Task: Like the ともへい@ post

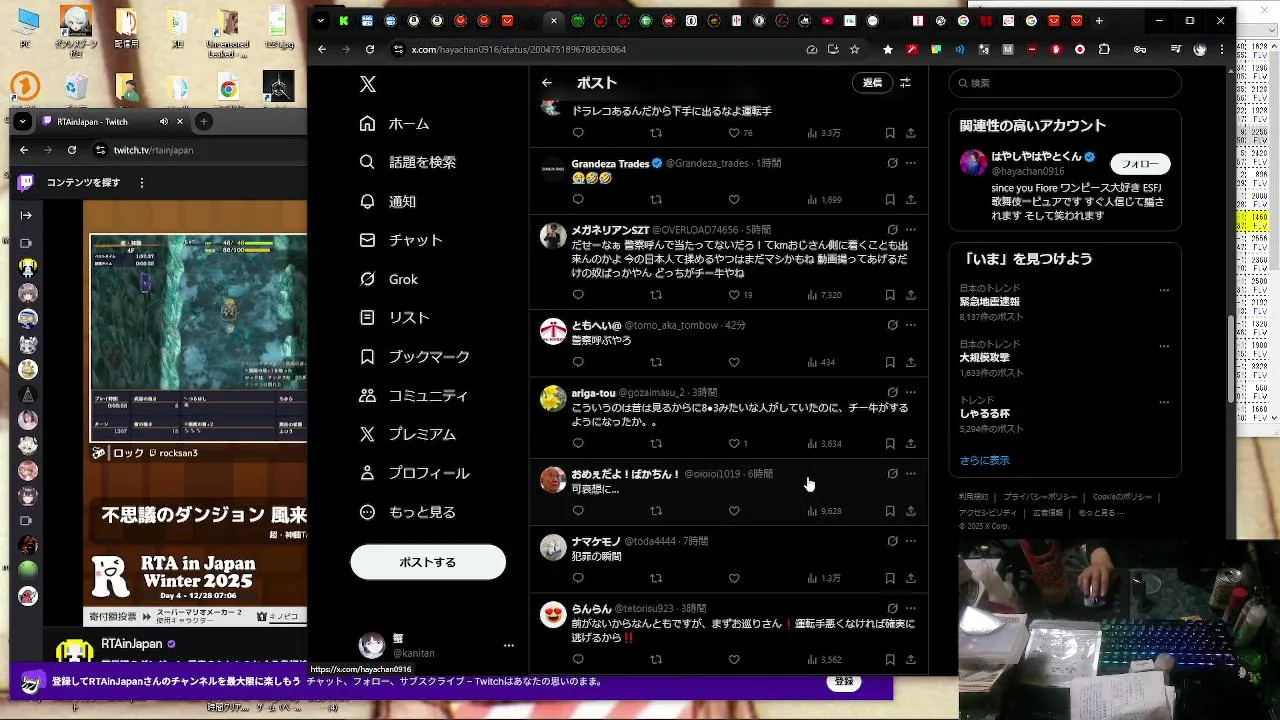Action: (x=734, y=362)
